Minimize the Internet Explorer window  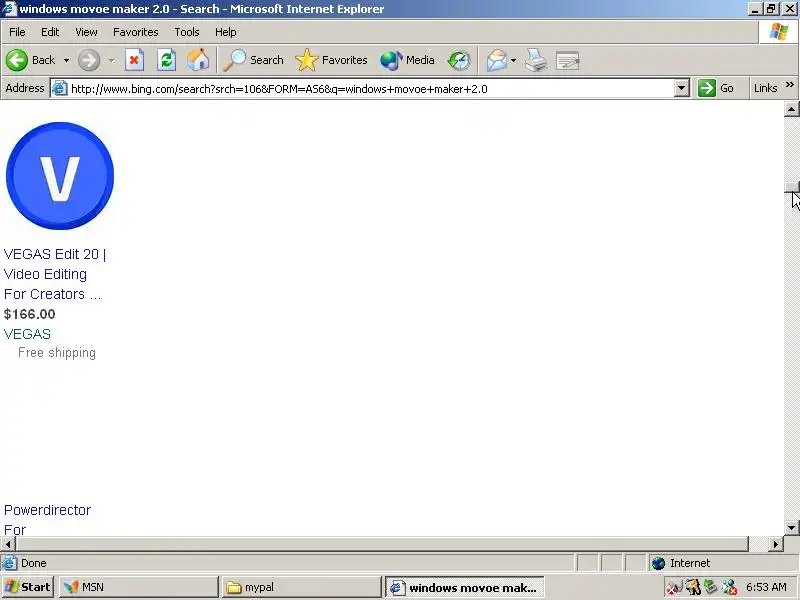pyautogui.click(x=756, y=9)
